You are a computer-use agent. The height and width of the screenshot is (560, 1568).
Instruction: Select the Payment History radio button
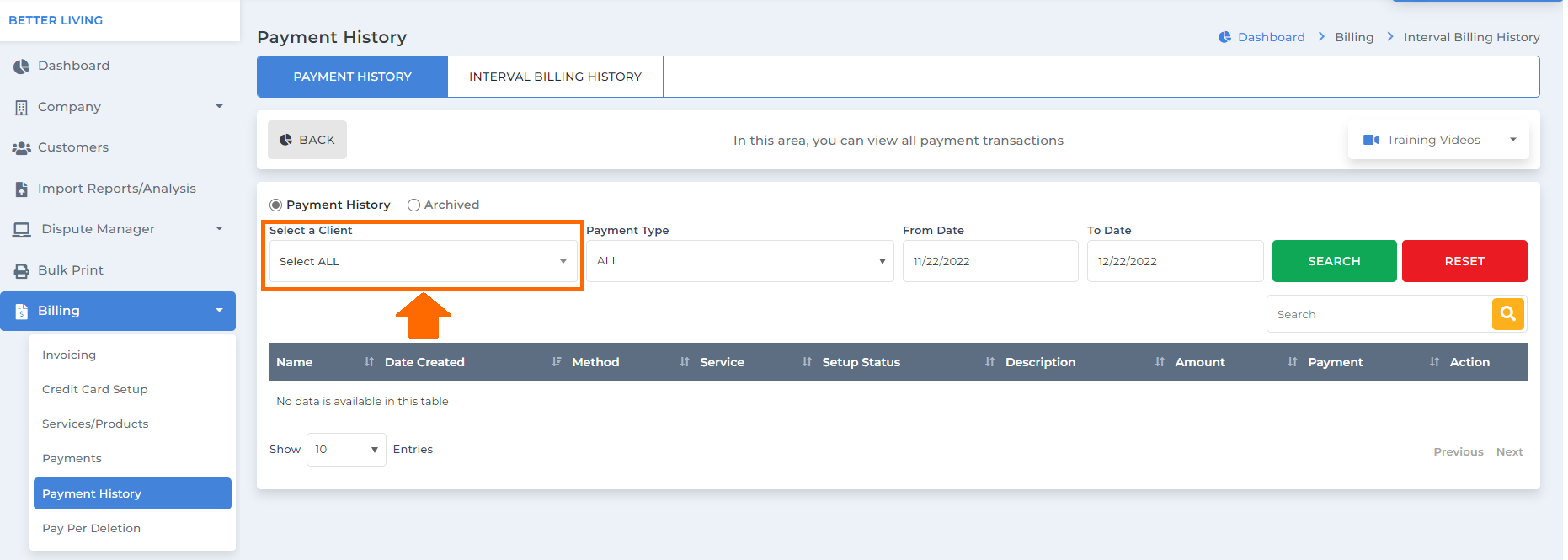coord(275,205)
